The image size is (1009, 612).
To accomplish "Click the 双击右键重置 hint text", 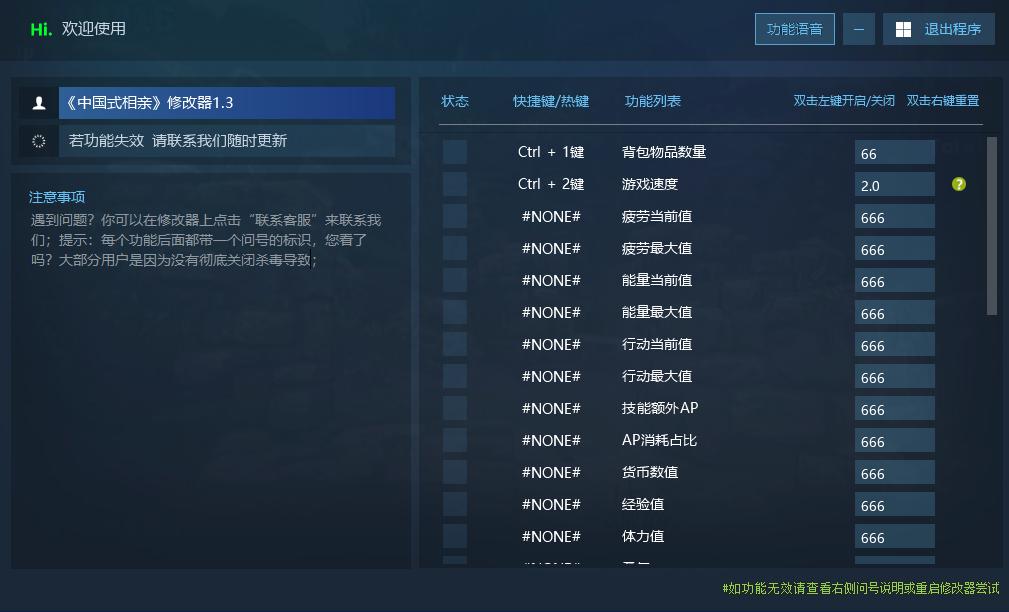I will click(x=943, y=101).
